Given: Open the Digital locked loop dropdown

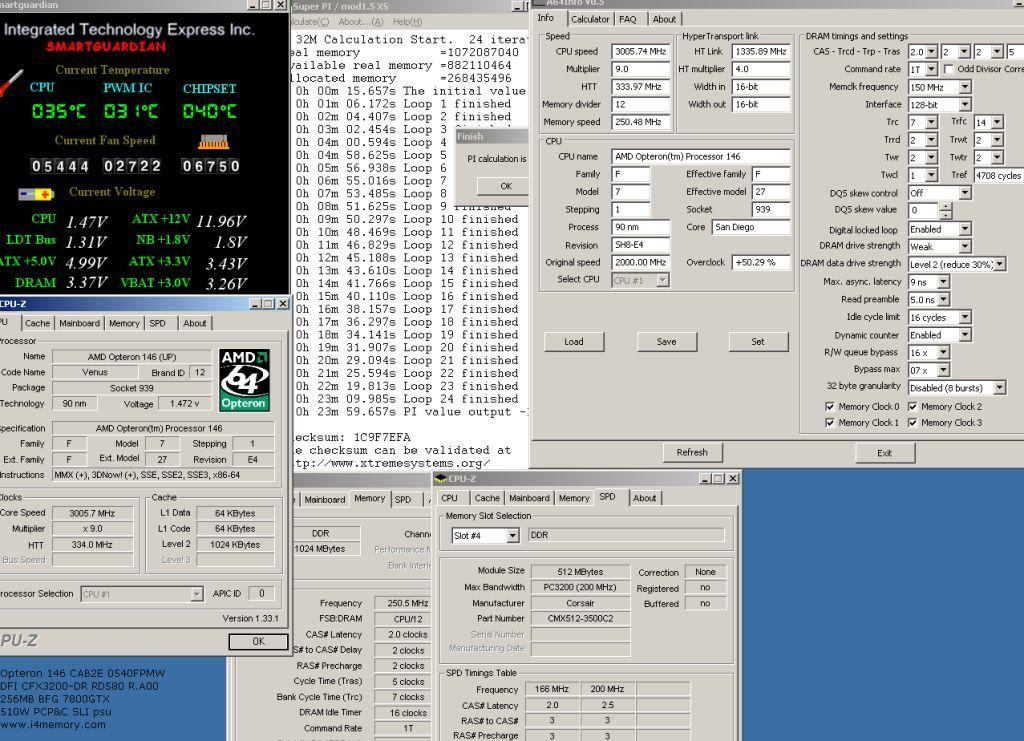Looking at the screenshot, I should pos(965,229).
